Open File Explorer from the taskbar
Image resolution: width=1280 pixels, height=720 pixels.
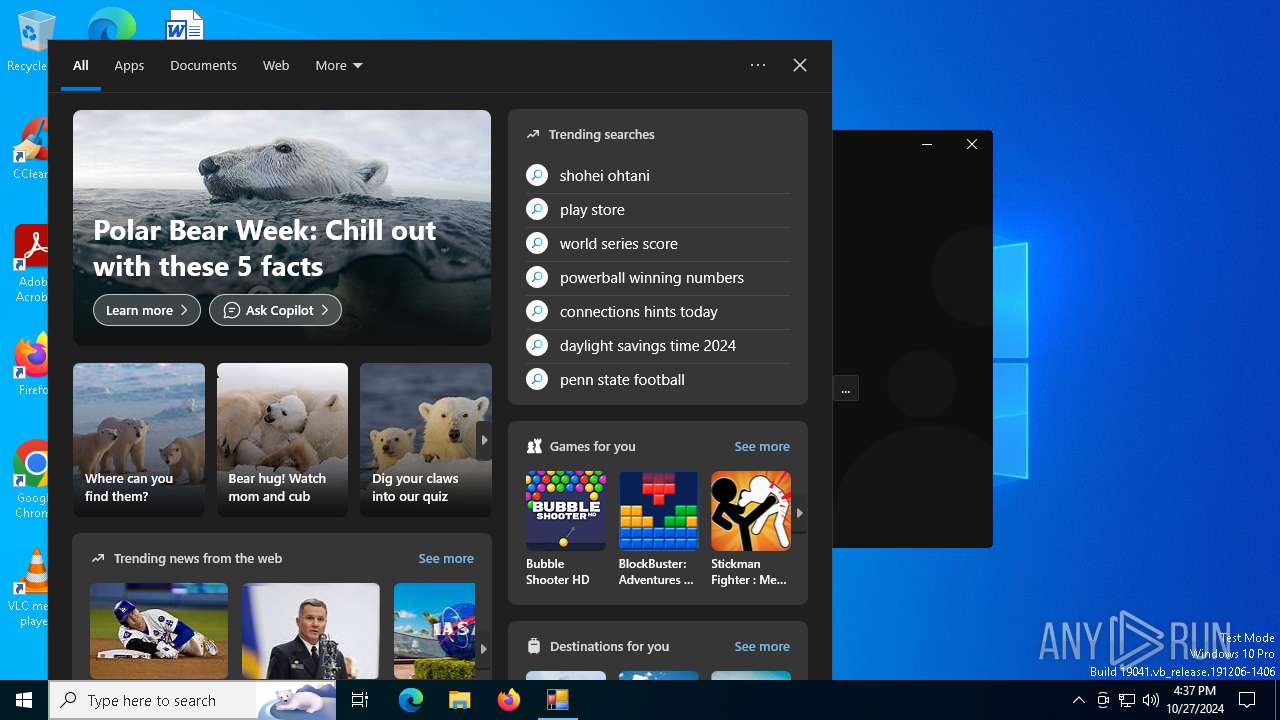tap(459, 700)
